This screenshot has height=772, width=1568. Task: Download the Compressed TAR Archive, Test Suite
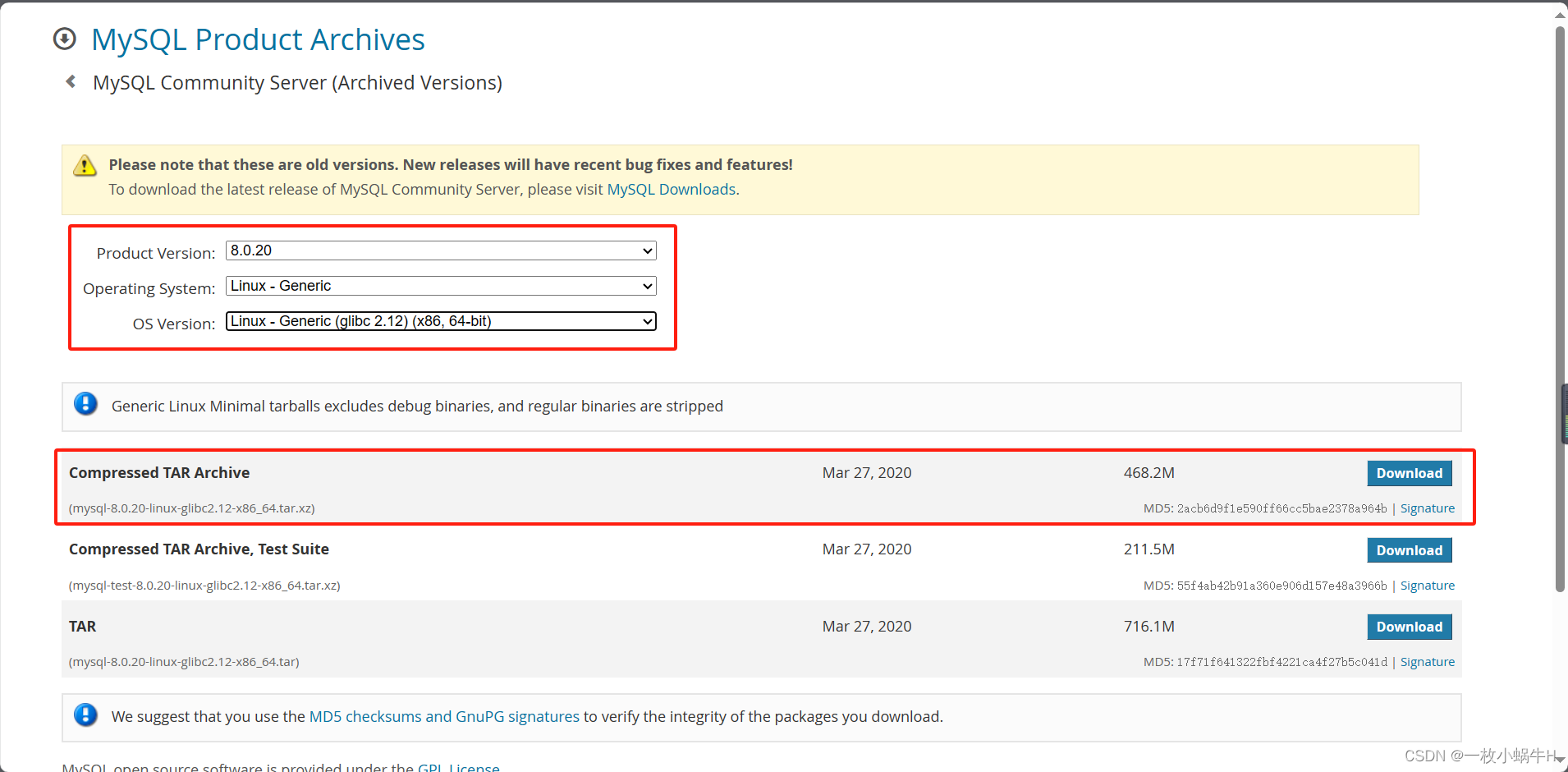coord(1409,550)
